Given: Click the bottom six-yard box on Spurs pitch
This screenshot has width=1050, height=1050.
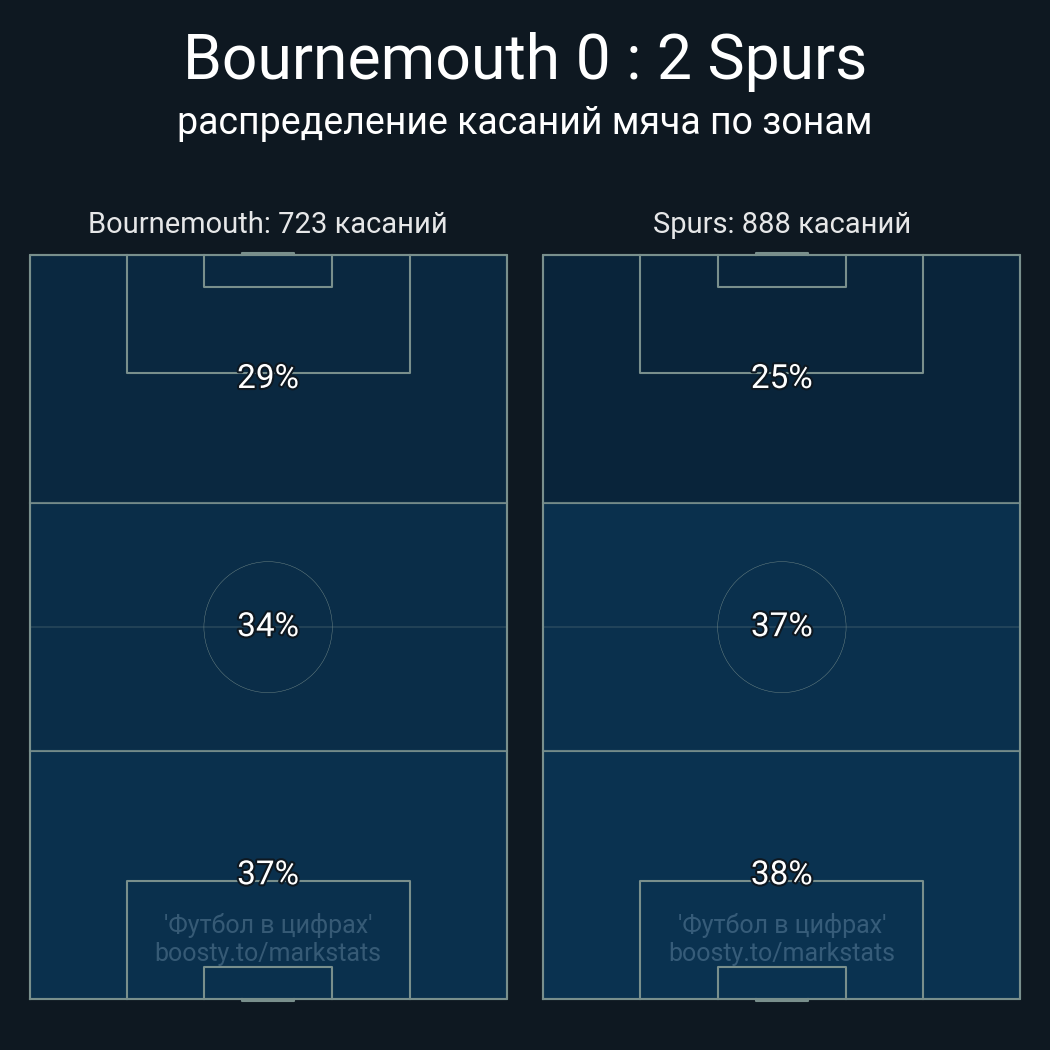Looking at the screenshot, I should pyautogui.click(x=781, y=982).
